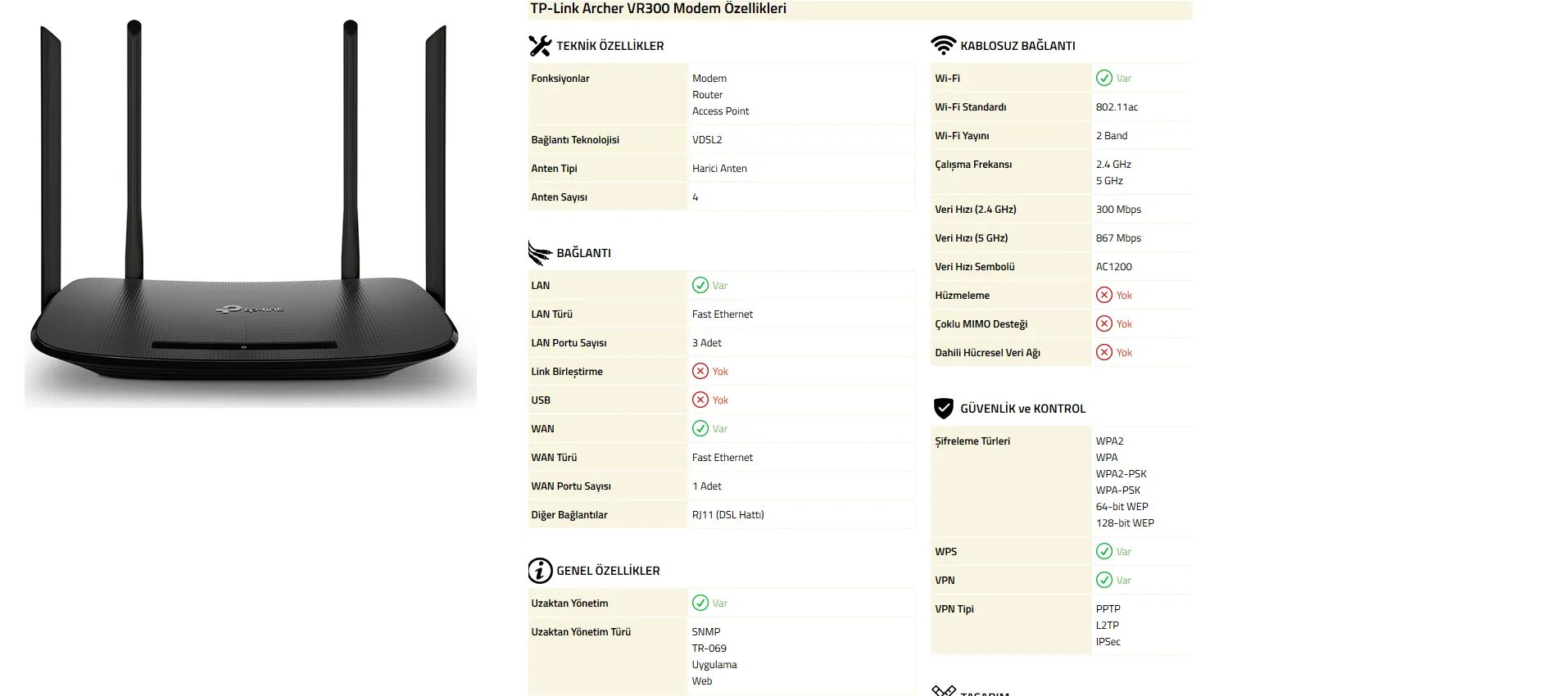Click the Bağlantı Teknolojisi label
Viewport: 1568px width, 696px height.
click(x=575, y=140)
